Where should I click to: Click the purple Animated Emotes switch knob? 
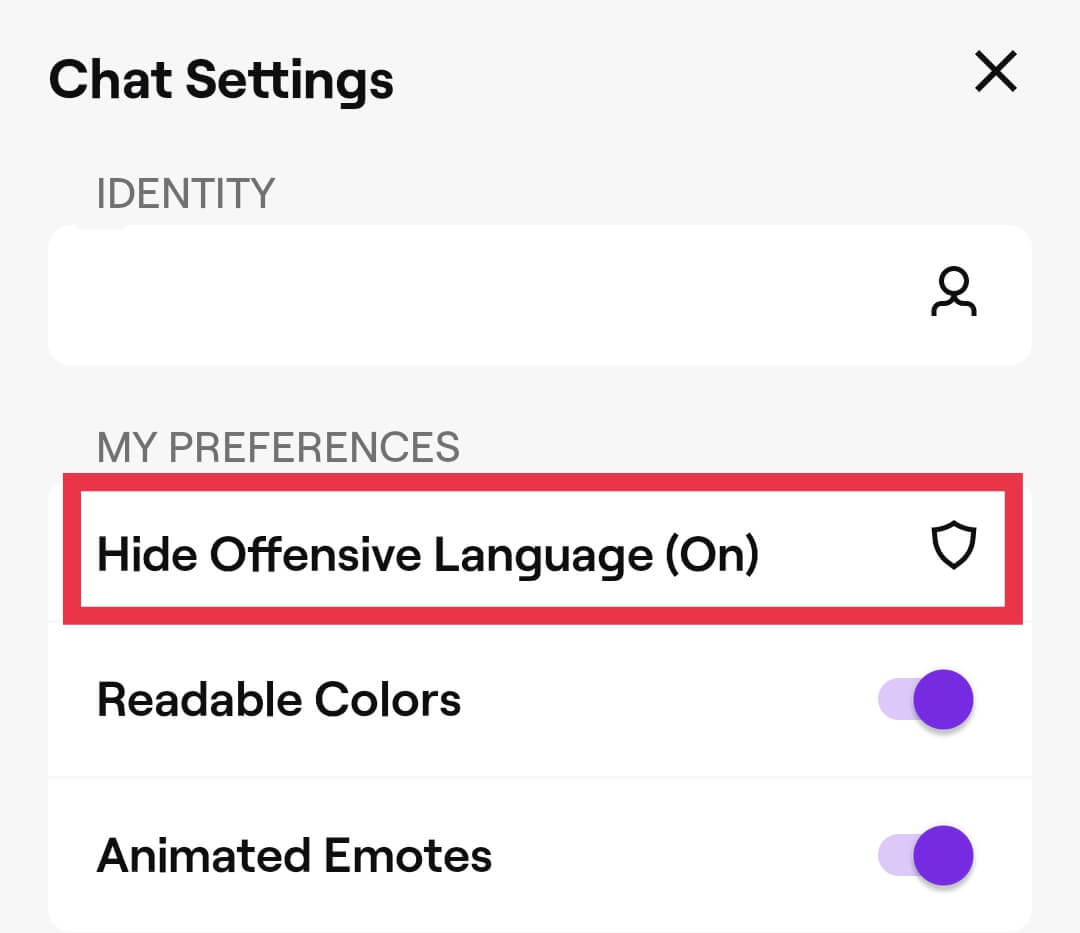tap(944, 856)
